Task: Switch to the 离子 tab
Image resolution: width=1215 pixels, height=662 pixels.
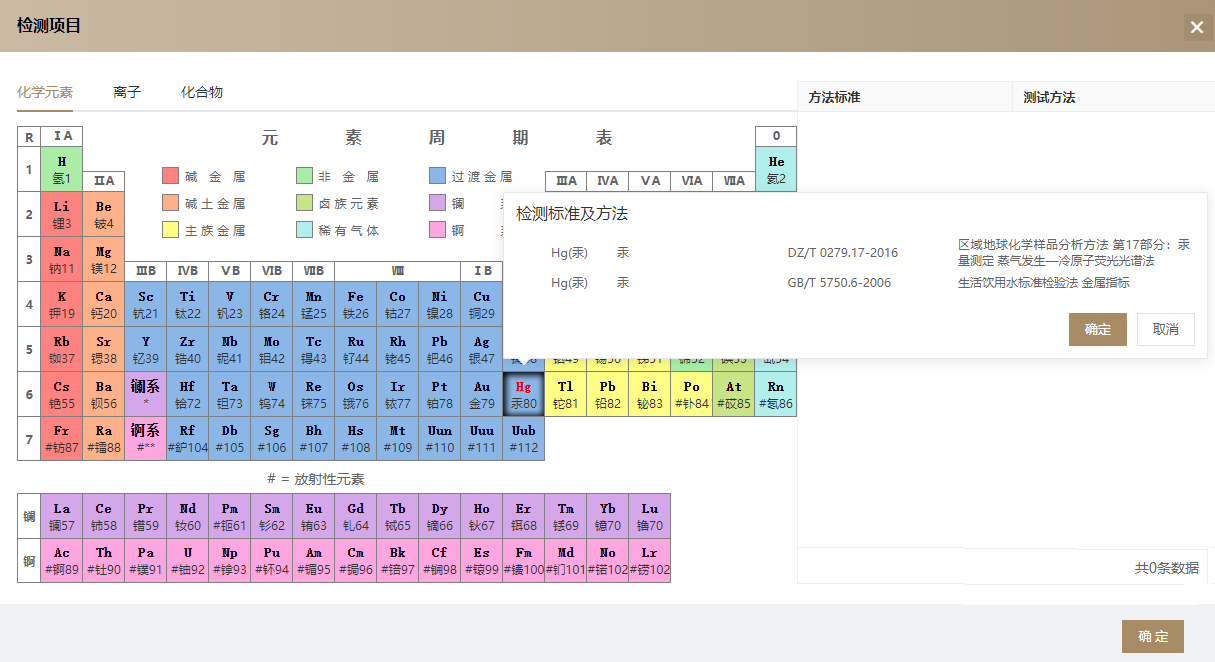Action: point(127,92)
